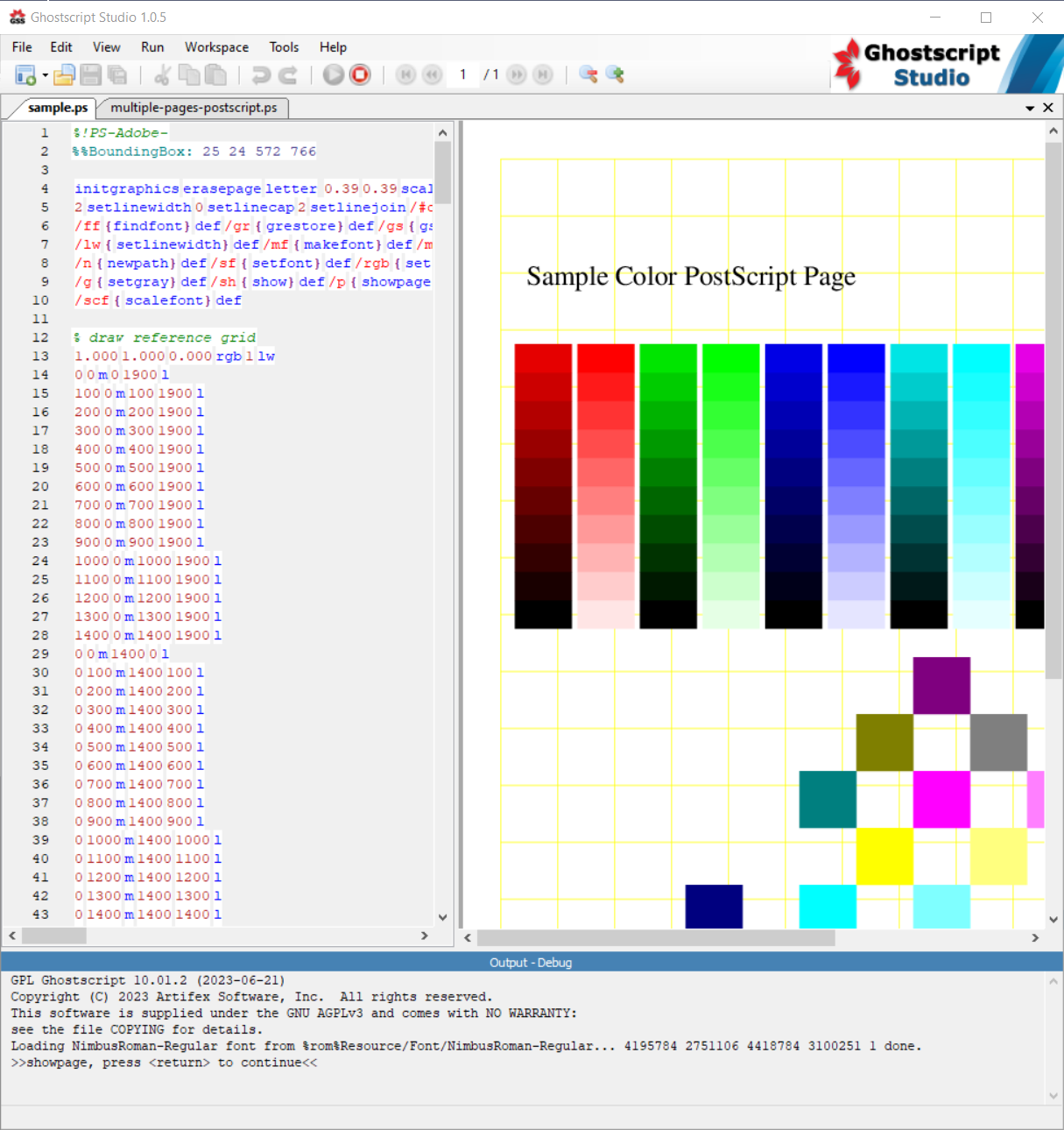Viewport: 1064px width, 1130px height.
Task: Switch to multiple-pages-postscript.ps tab
Action: coord(194,108)
